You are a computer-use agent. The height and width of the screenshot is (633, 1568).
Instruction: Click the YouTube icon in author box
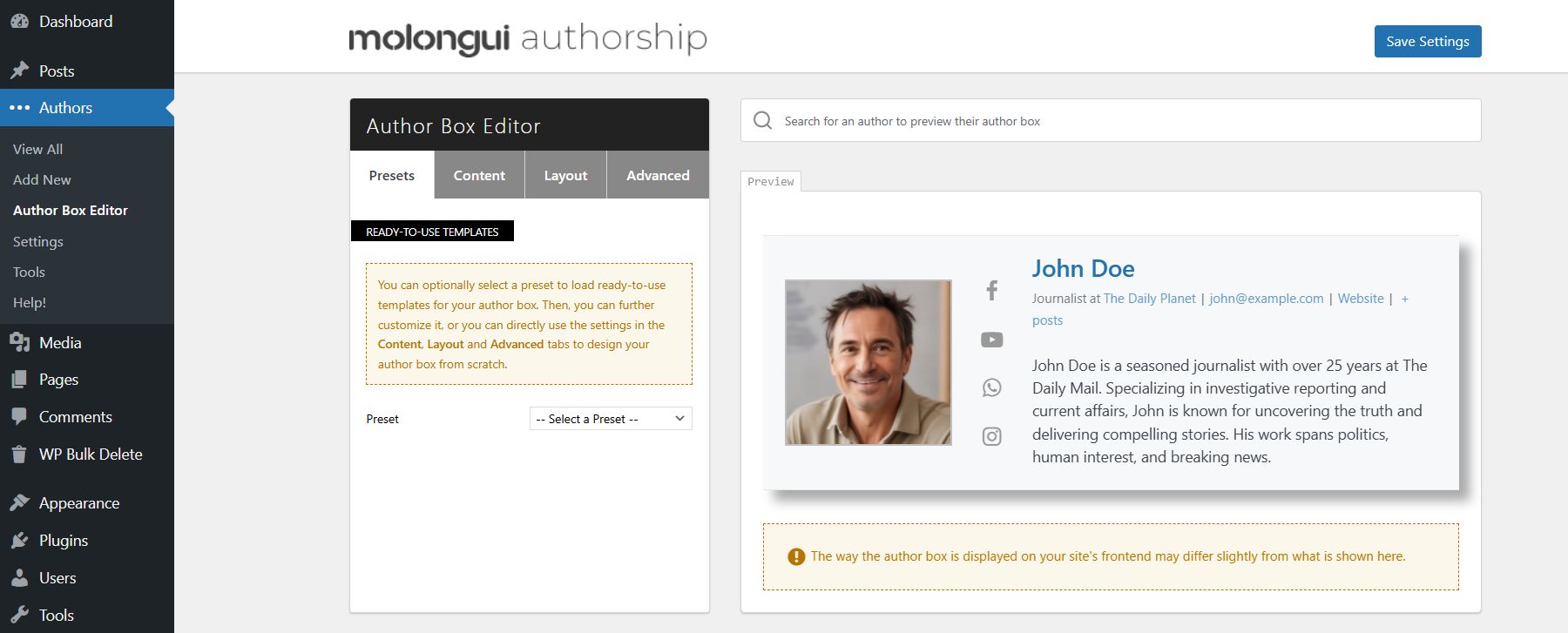click(x=991, y=340)
